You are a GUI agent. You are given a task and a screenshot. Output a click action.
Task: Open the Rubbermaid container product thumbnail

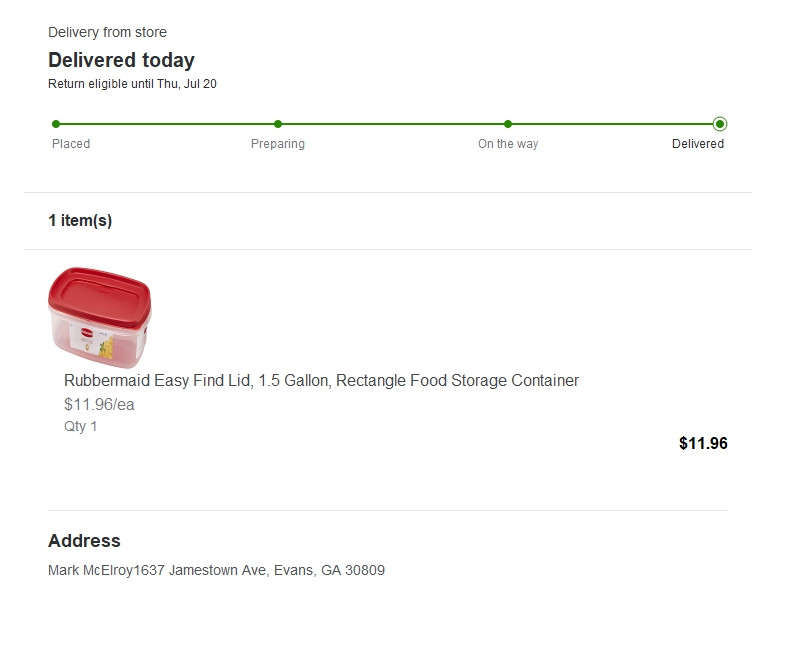pyautogui.click(x=100, y=317)
